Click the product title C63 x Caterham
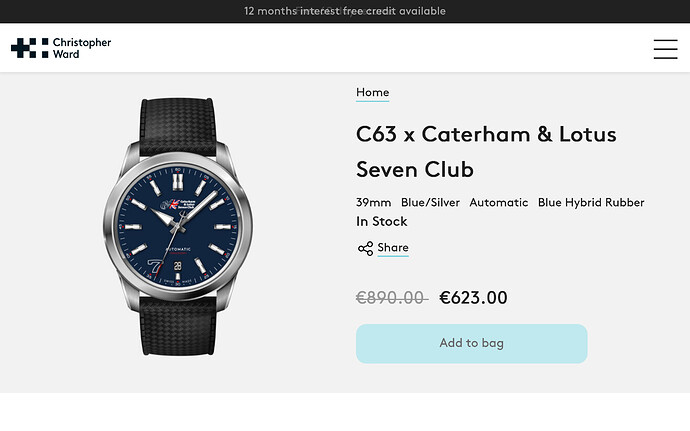The width and height of the screenshot is (690, 431). [486, 152]
